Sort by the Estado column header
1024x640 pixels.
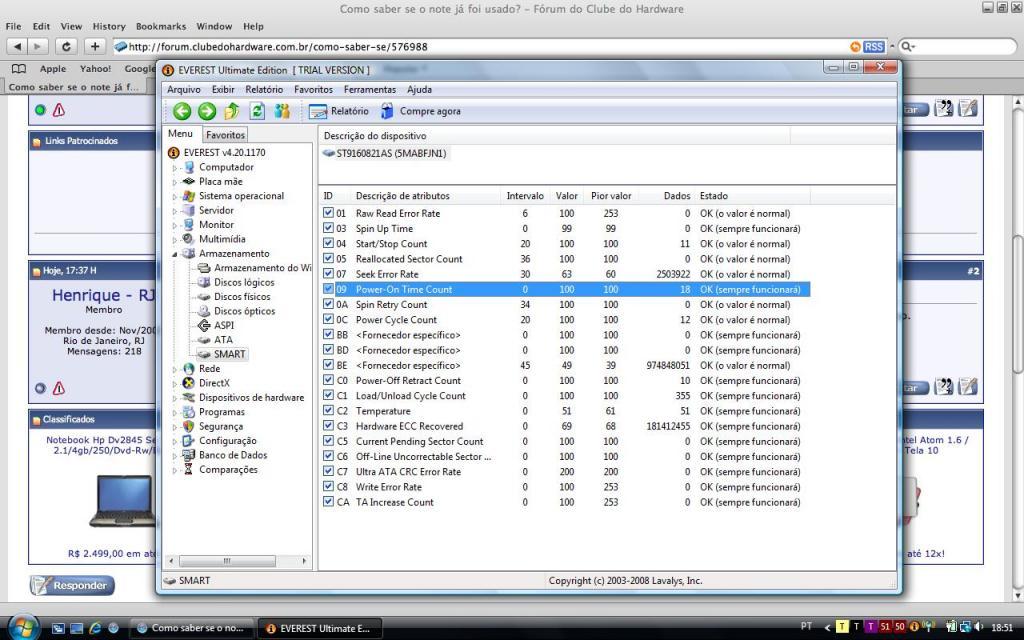(x=714, y=196)
